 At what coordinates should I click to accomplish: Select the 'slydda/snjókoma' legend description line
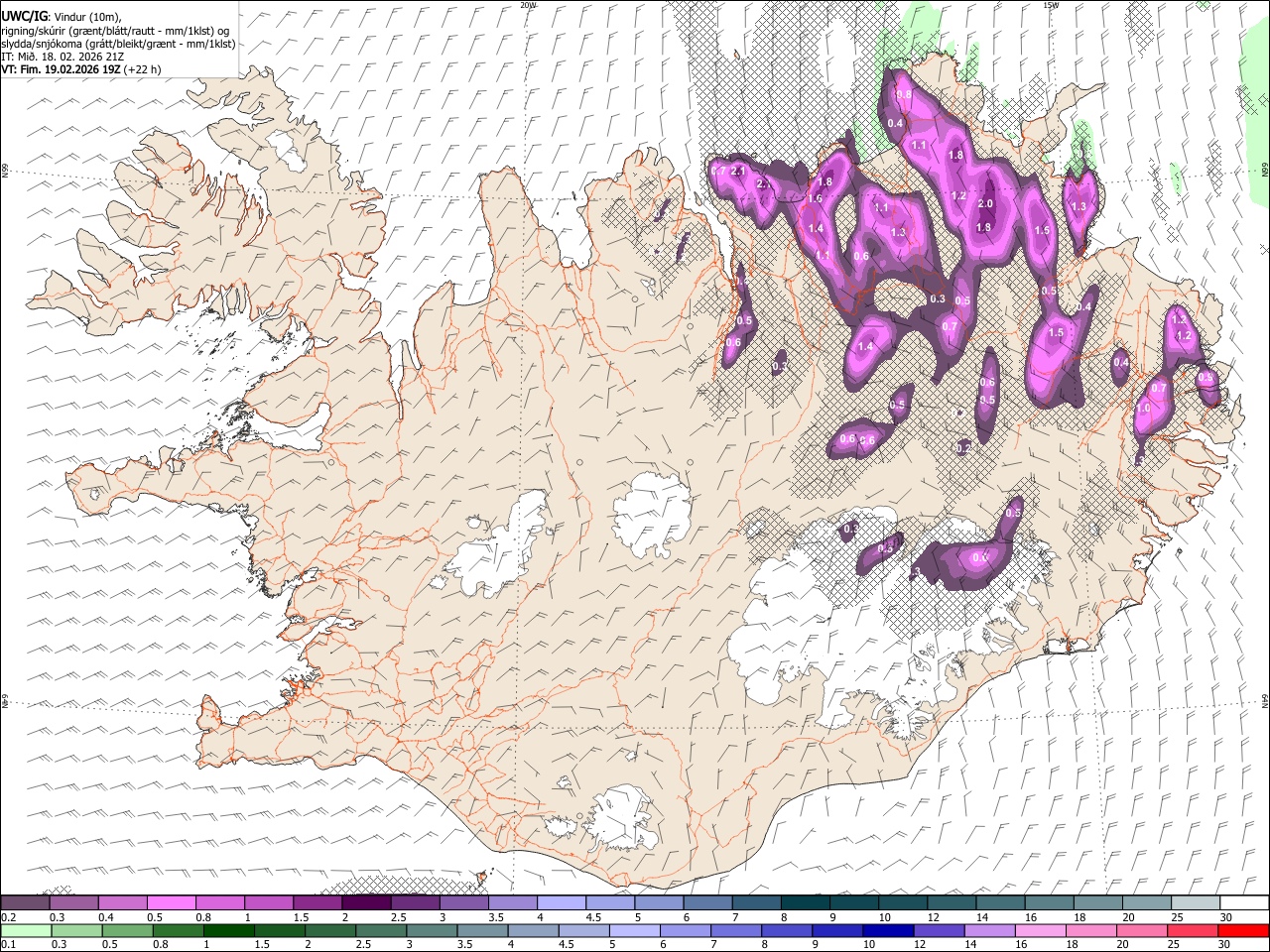pyautogui.click(x=119, y=44)
